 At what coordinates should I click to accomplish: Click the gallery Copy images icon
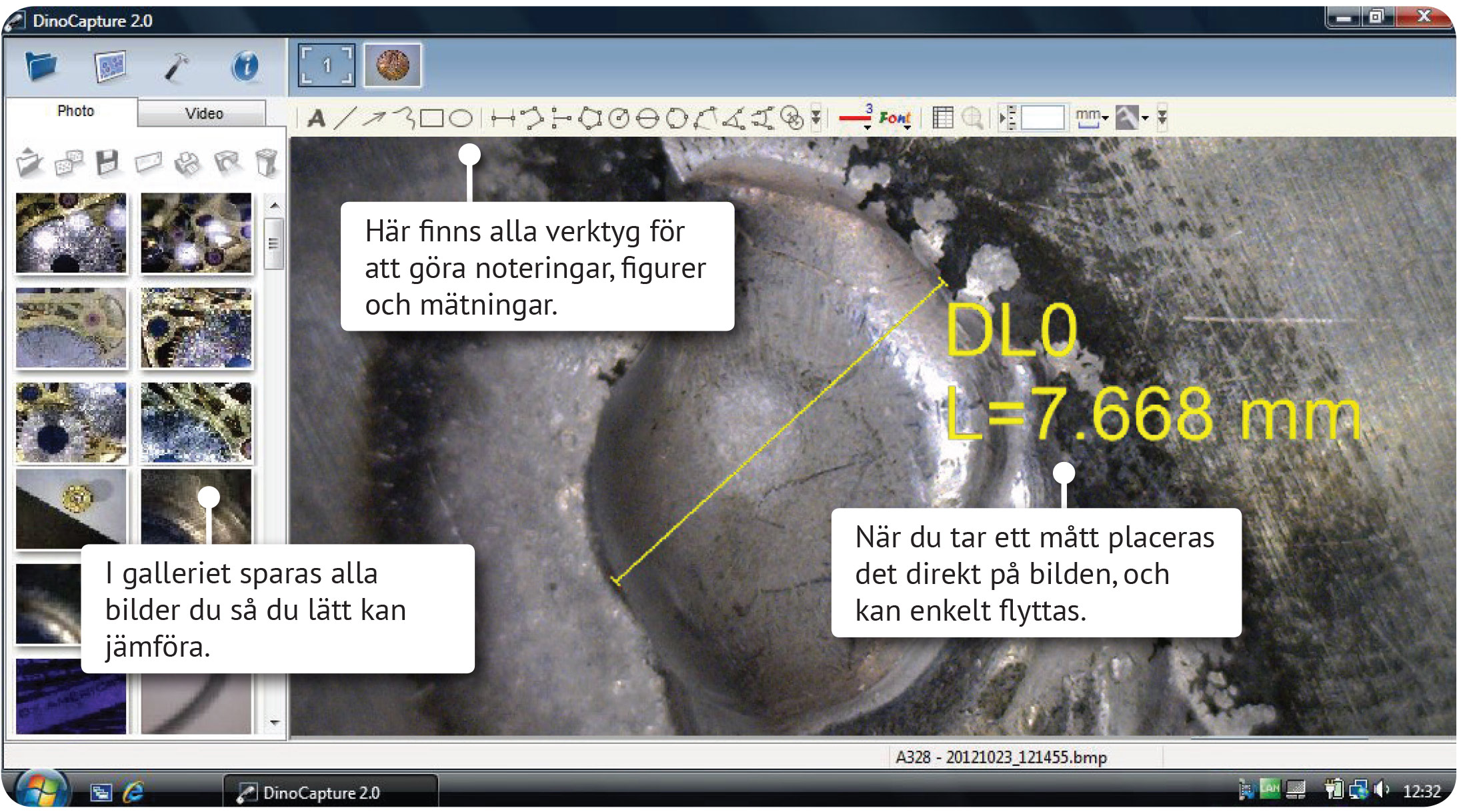[69, 162]
